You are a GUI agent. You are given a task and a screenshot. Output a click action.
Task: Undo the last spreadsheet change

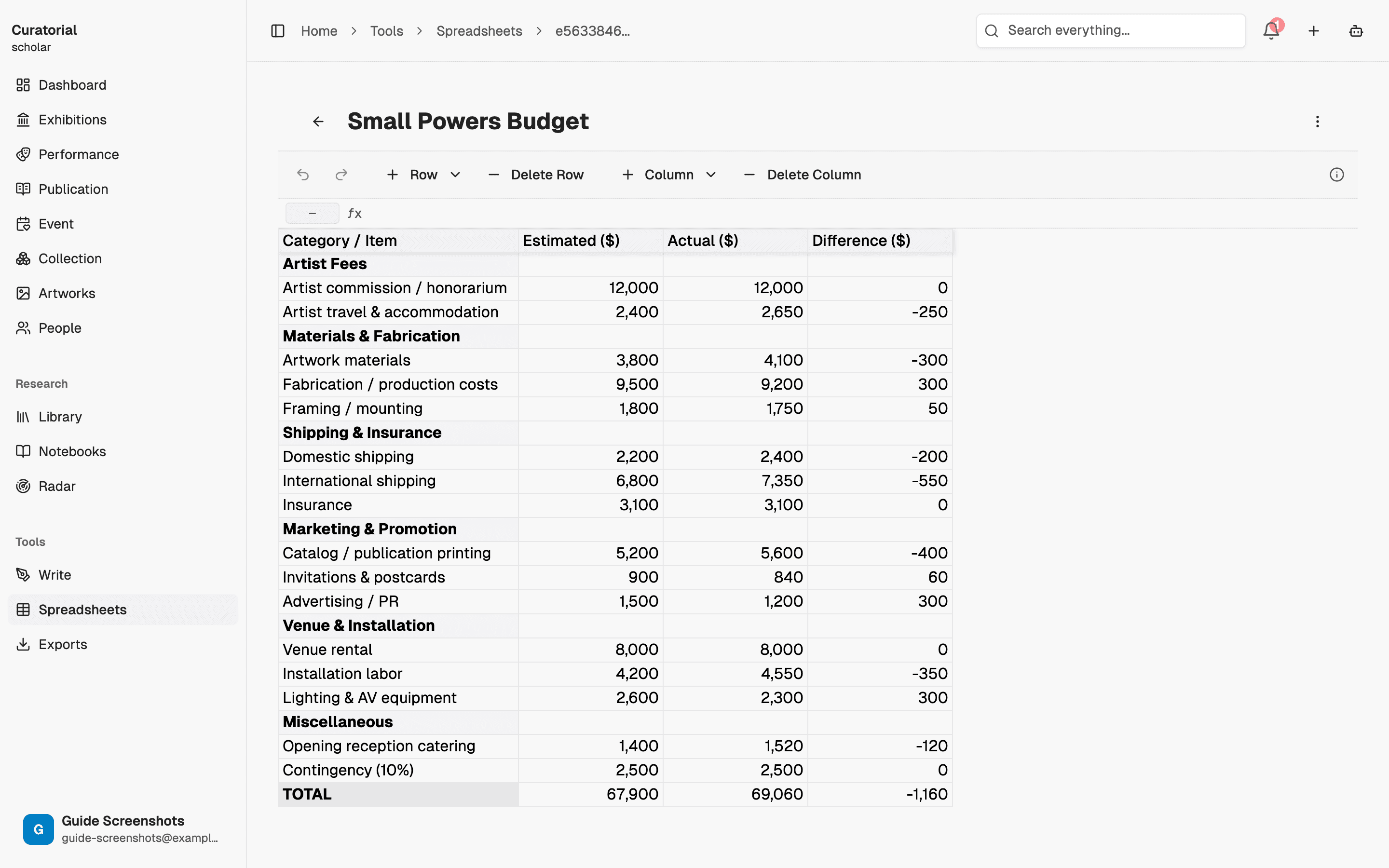pos(303,175)
